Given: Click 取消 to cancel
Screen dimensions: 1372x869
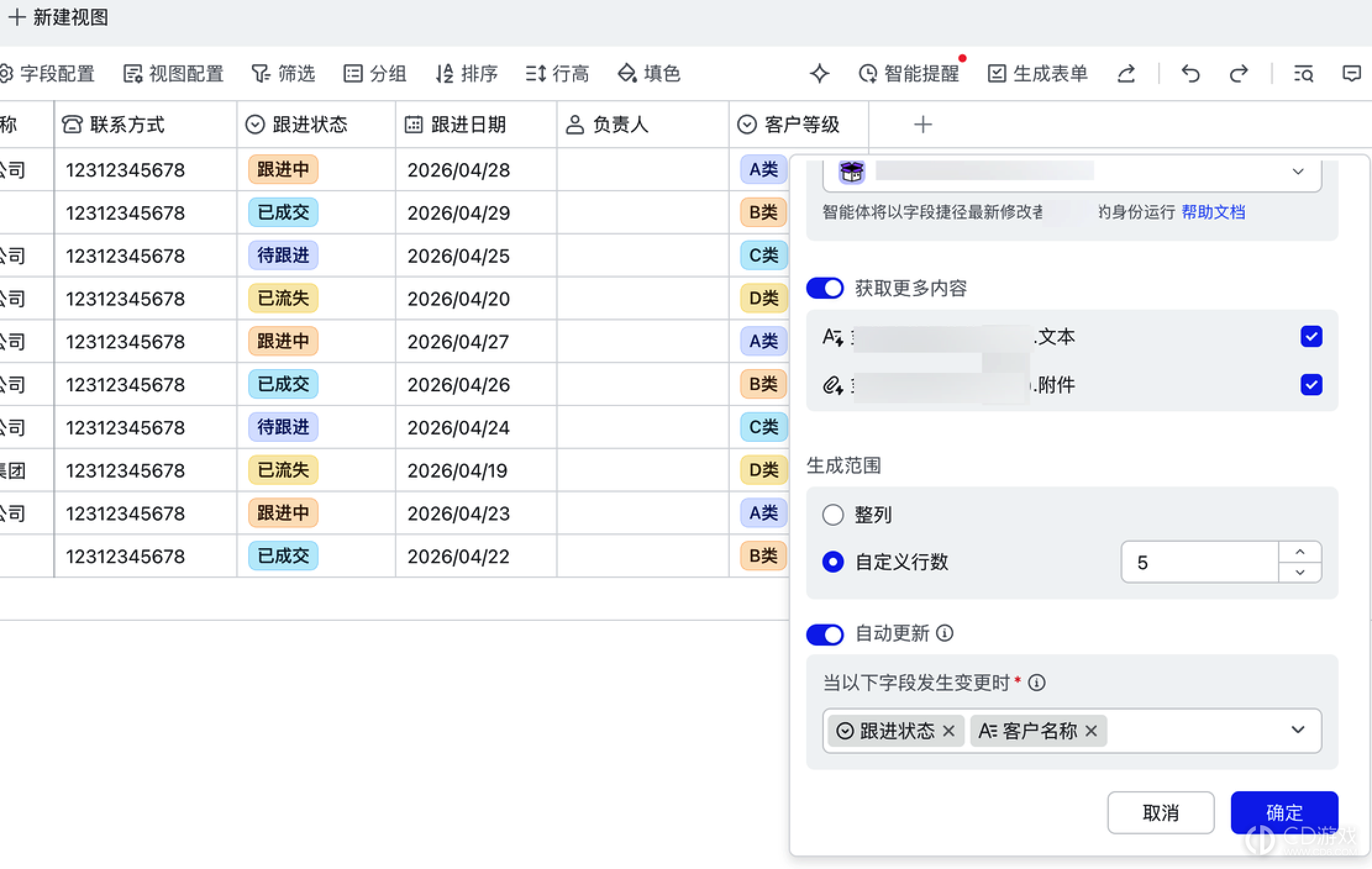Looking at the screenshot, I should point(1161,812).
